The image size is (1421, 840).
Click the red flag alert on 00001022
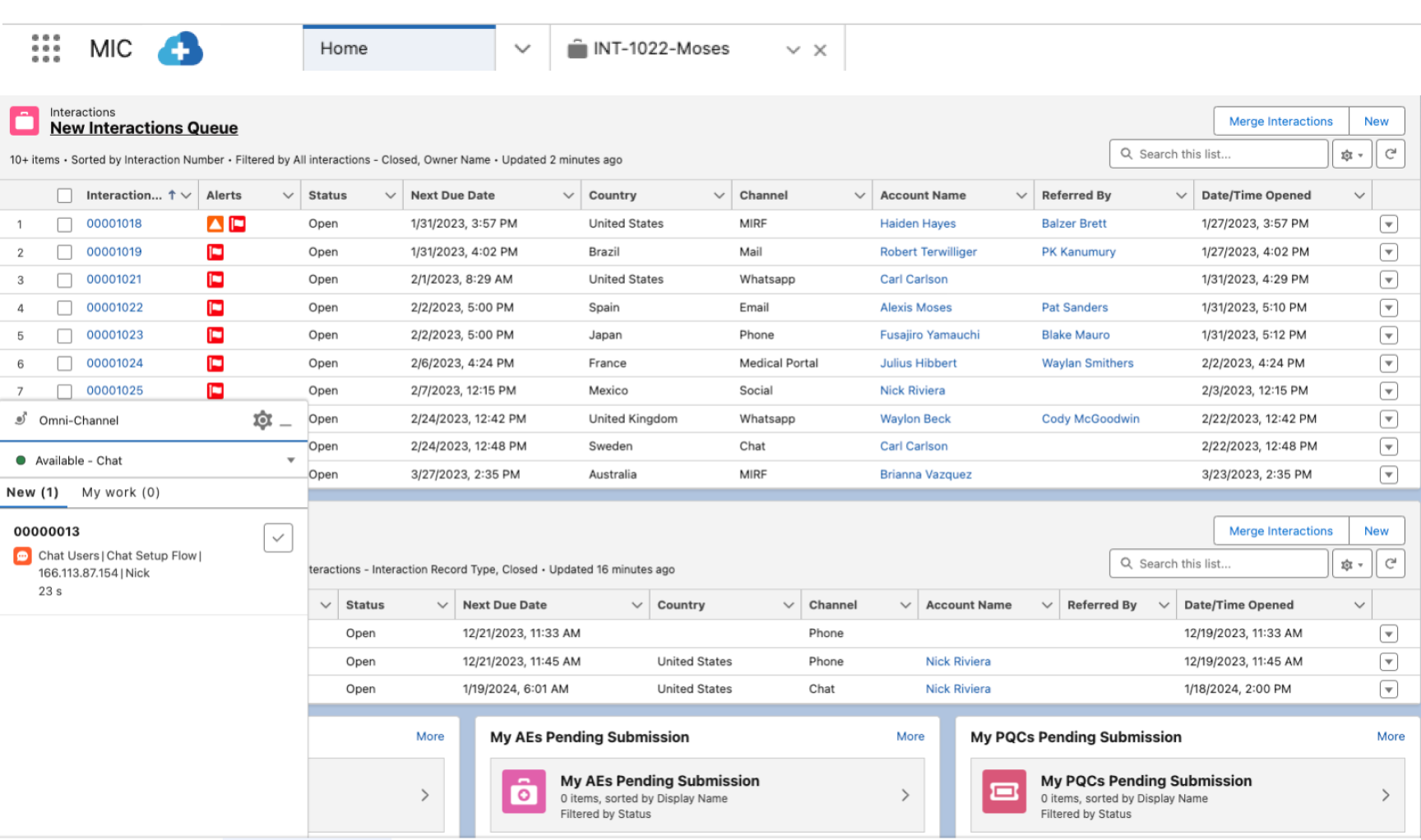coord(215,308)
